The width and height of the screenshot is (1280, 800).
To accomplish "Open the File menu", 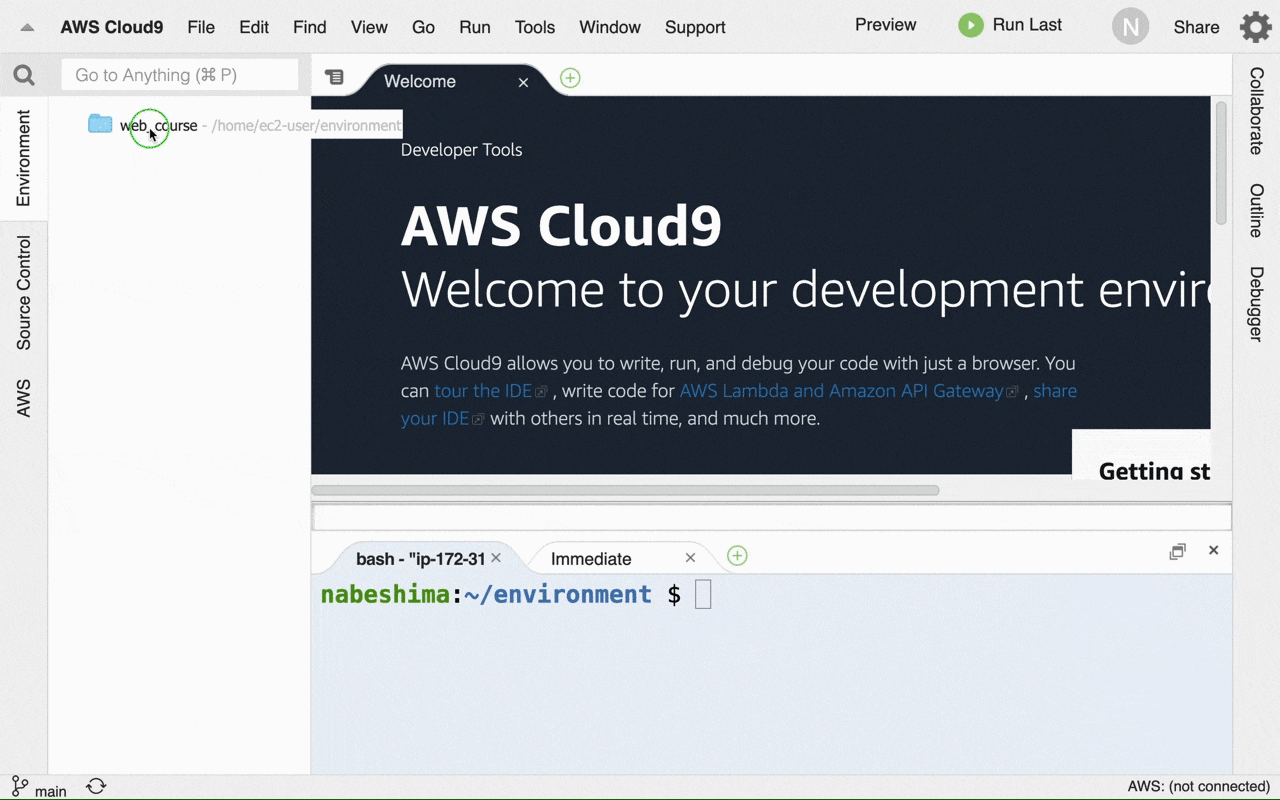I will point(201,27).
